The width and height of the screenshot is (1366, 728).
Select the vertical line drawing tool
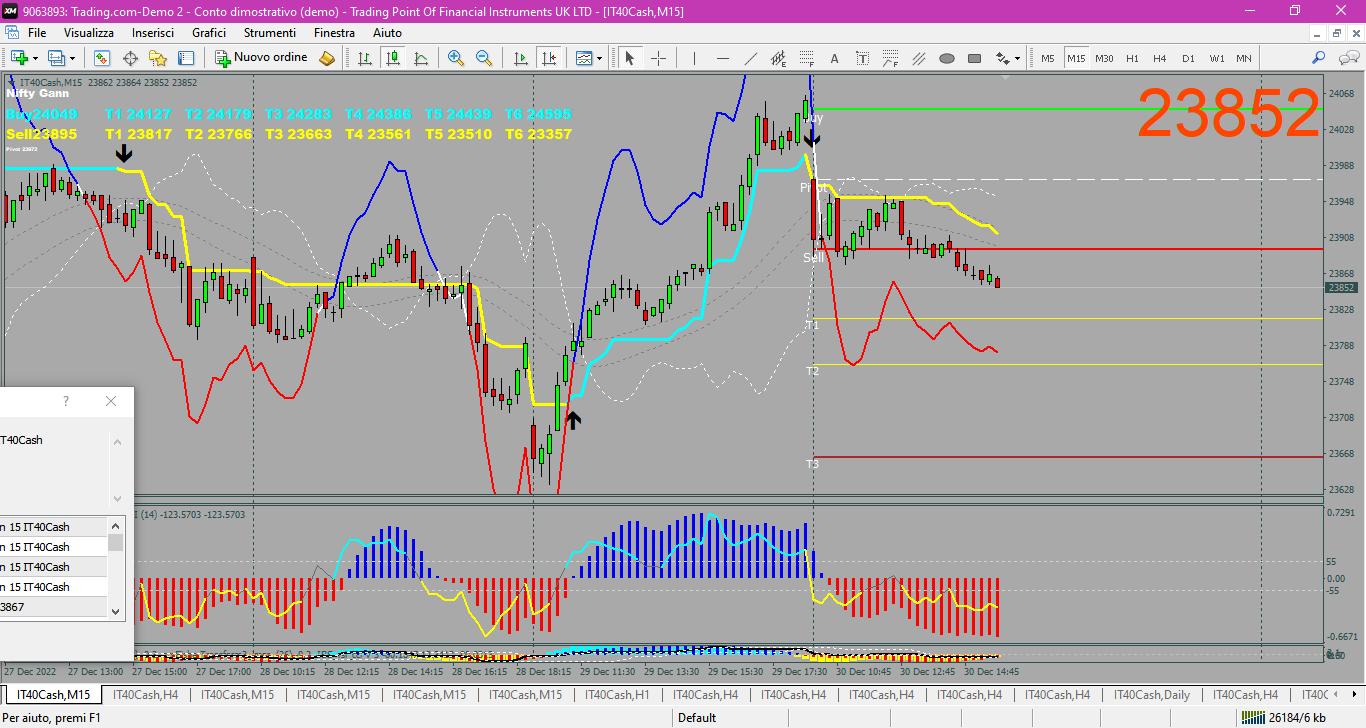(x=695, y=58)
